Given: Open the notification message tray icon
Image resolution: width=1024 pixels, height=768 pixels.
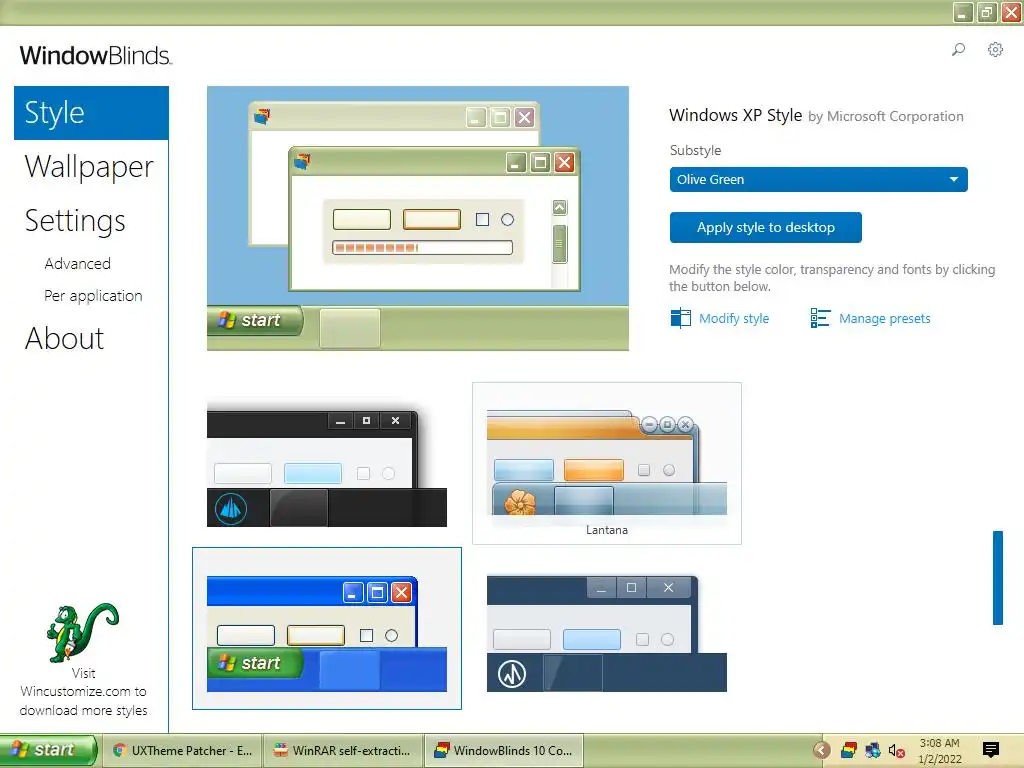Looking at the screenshot, I should tap(991, 750).
